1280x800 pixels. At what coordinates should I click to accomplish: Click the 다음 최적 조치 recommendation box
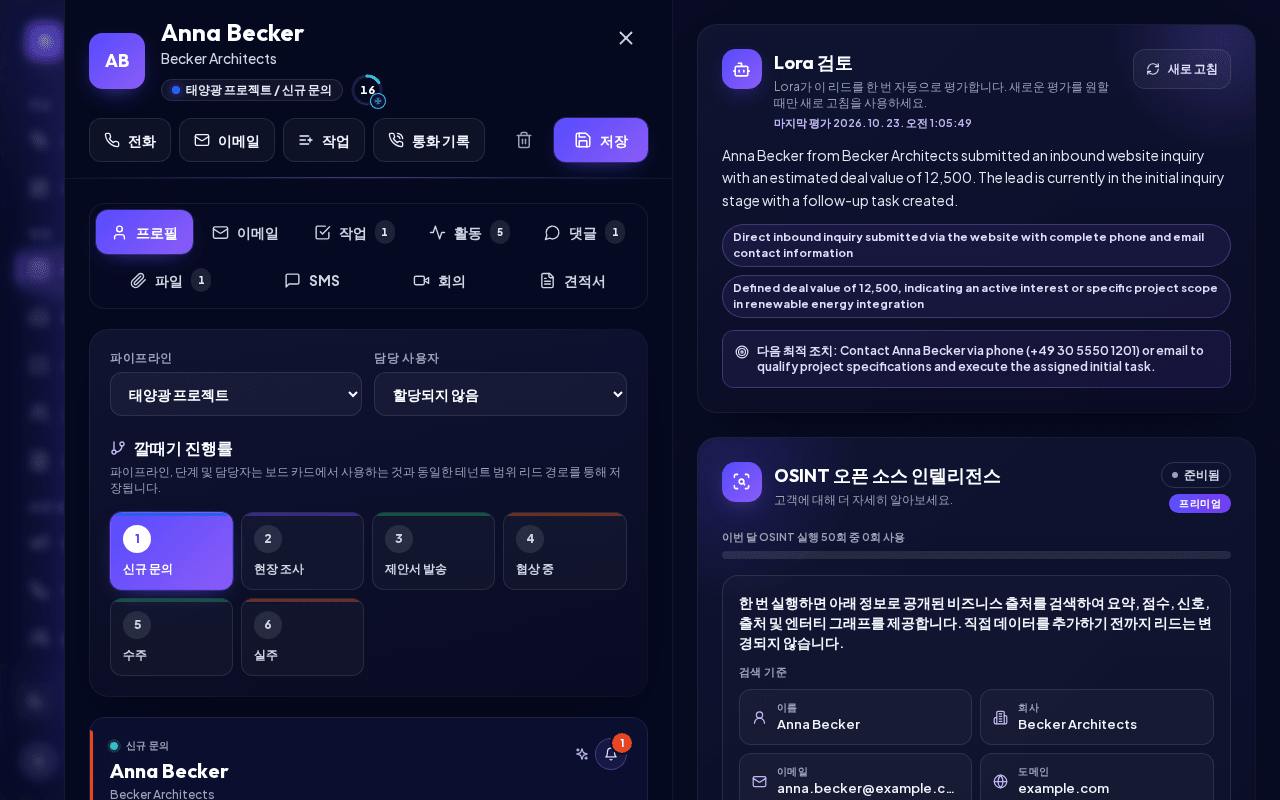tap(976, 359)
